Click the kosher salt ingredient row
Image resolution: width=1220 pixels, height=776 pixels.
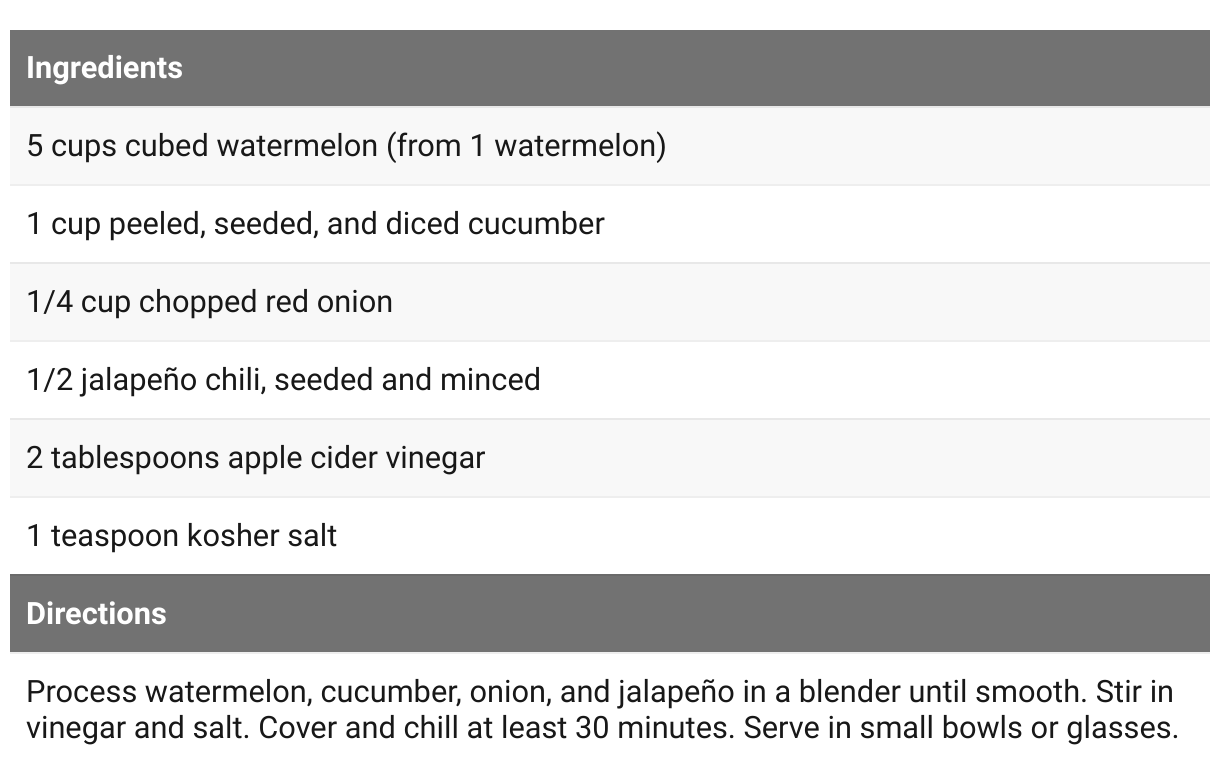pos(181,535)
